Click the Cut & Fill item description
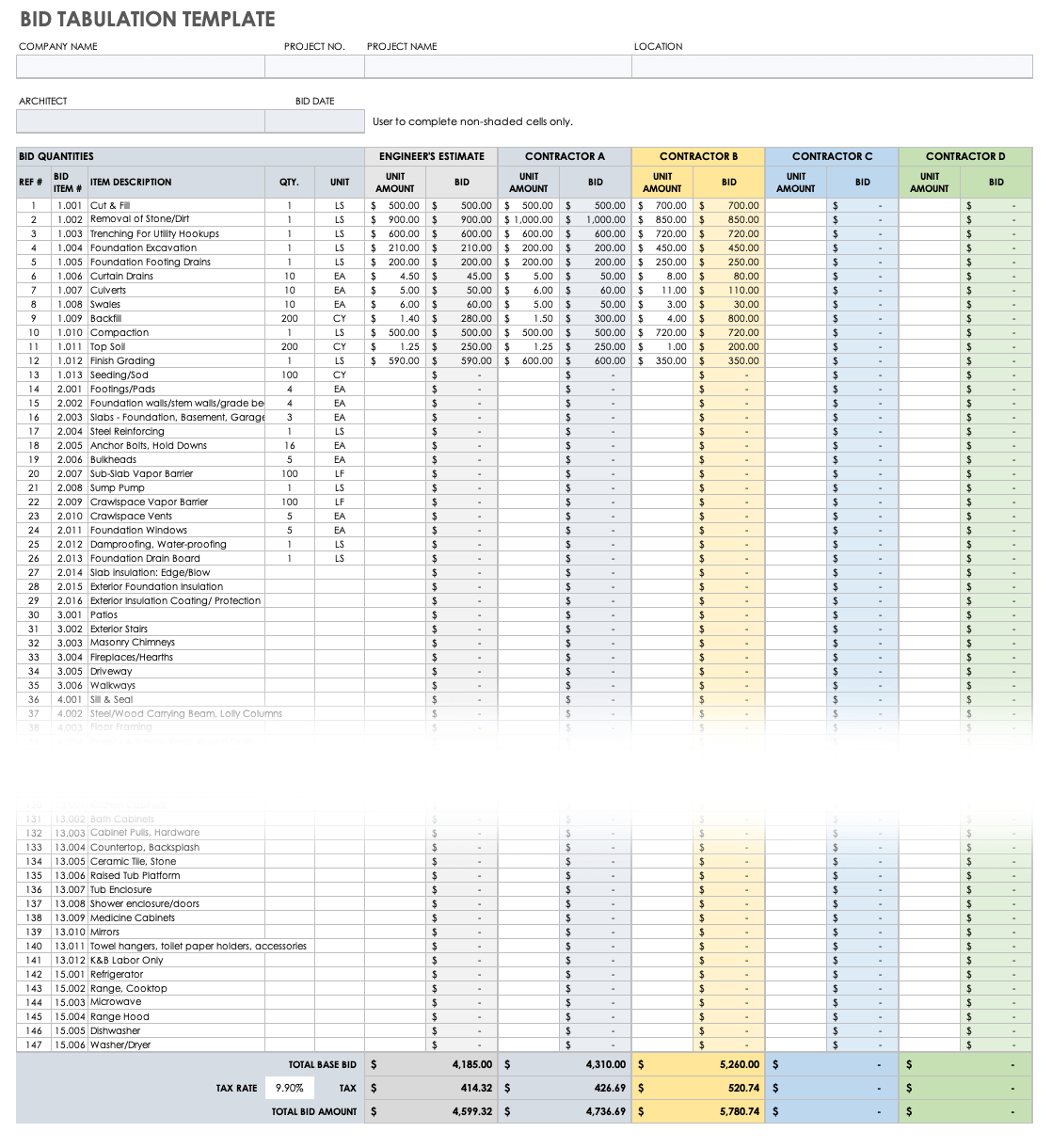Viewport: 1052px width, 1148px height. (x=110, y=205)
